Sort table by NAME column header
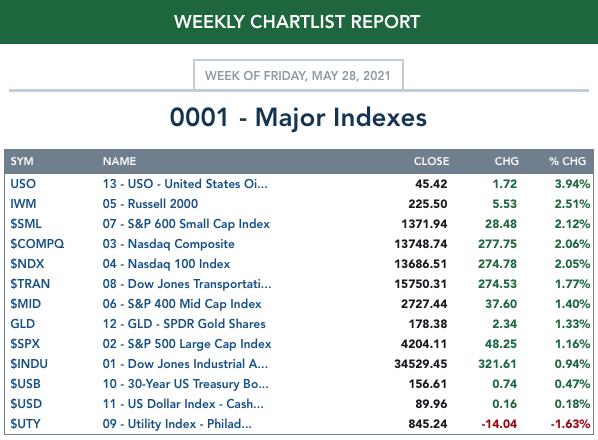 [x=119, y=161]
